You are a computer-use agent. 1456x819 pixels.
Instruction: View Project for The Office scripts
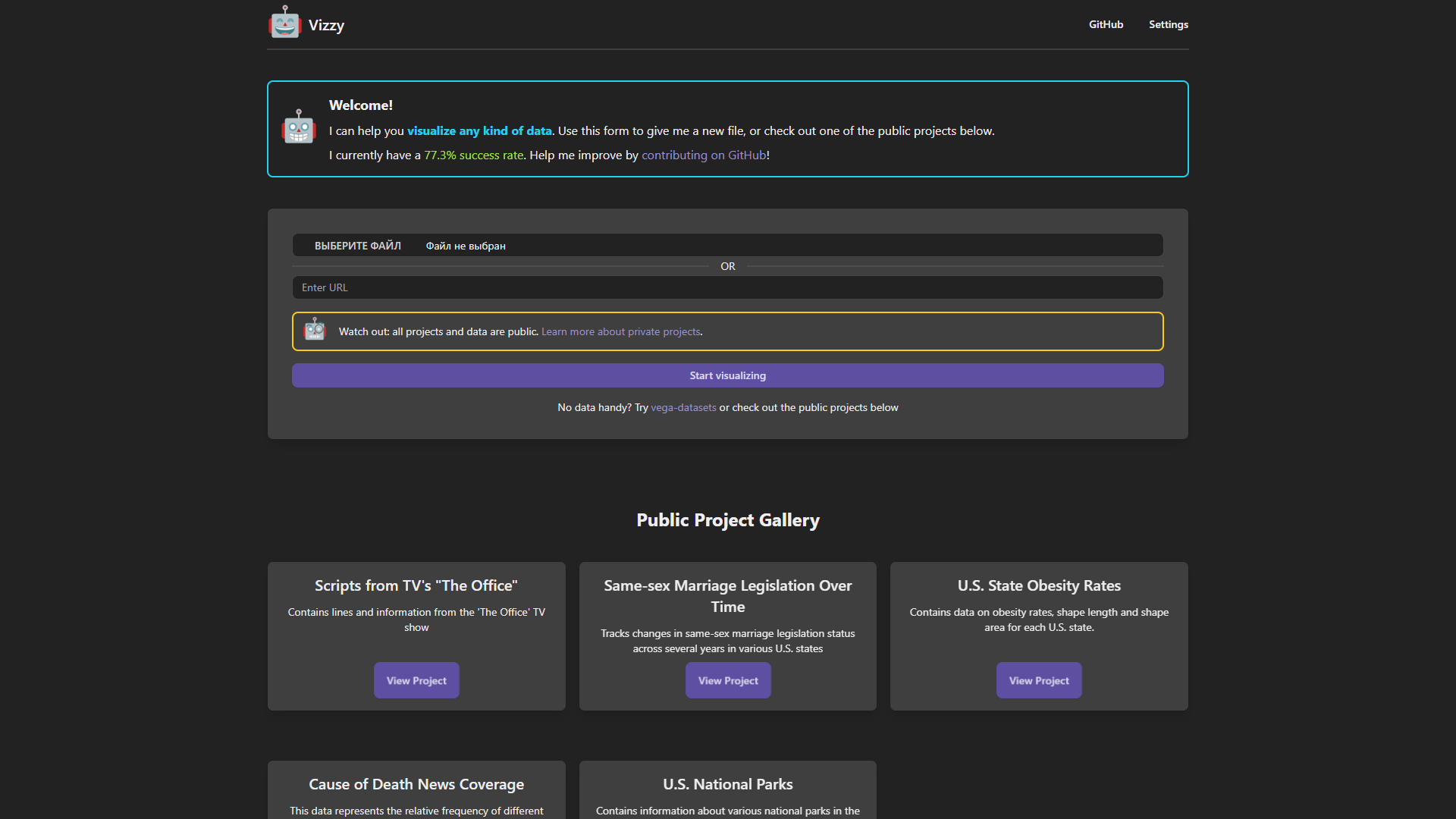coord(416,680)
